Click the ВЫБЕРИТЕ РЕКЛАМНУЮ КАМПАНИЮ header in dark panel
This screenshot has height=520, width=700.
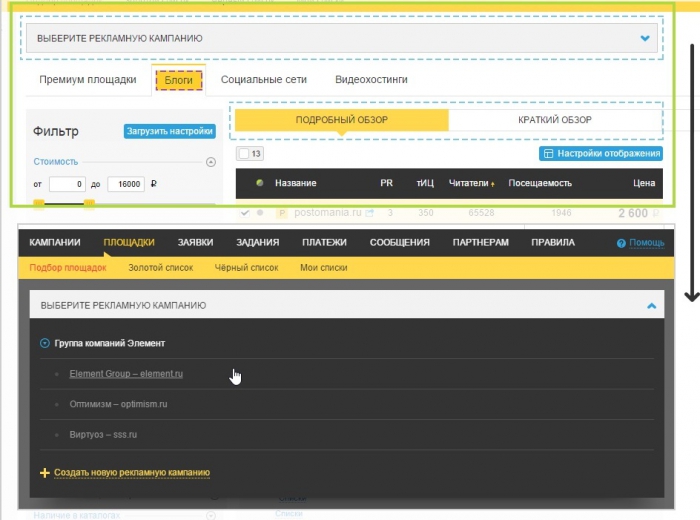tap(347, 305)
